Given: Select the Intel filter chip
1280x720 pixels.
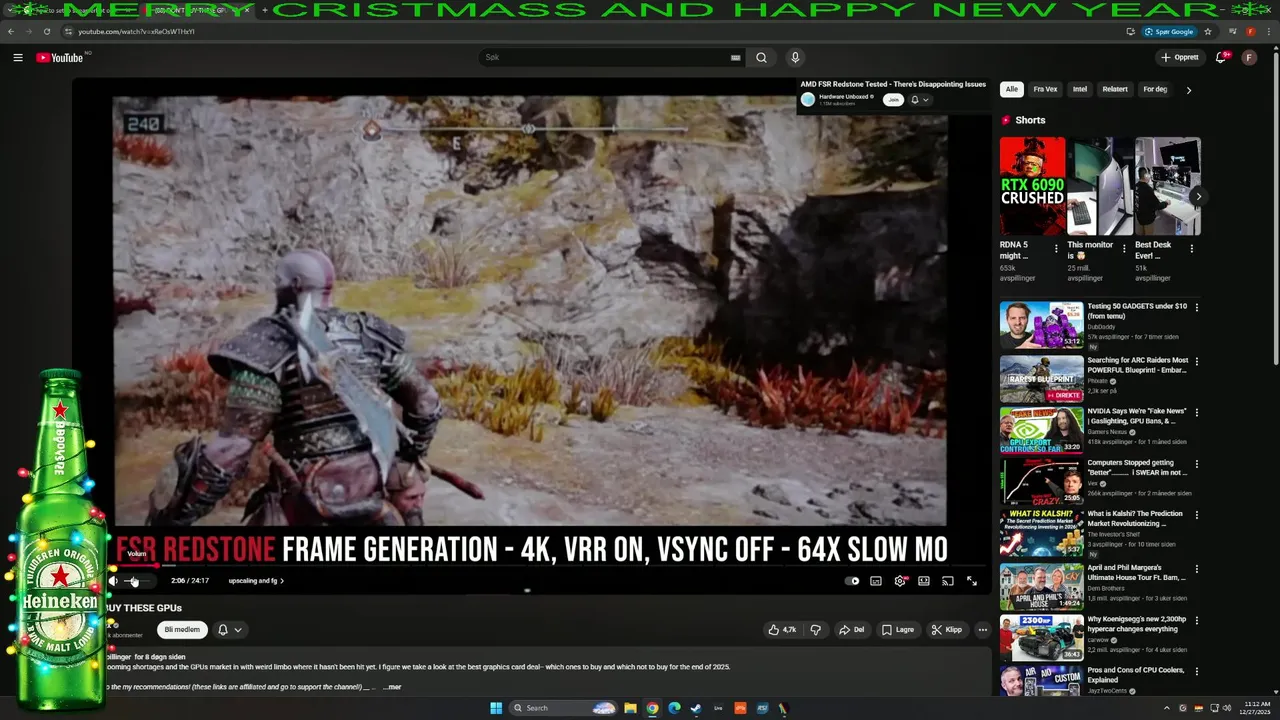Looking at the screenshot, I should pos(1080,89).
